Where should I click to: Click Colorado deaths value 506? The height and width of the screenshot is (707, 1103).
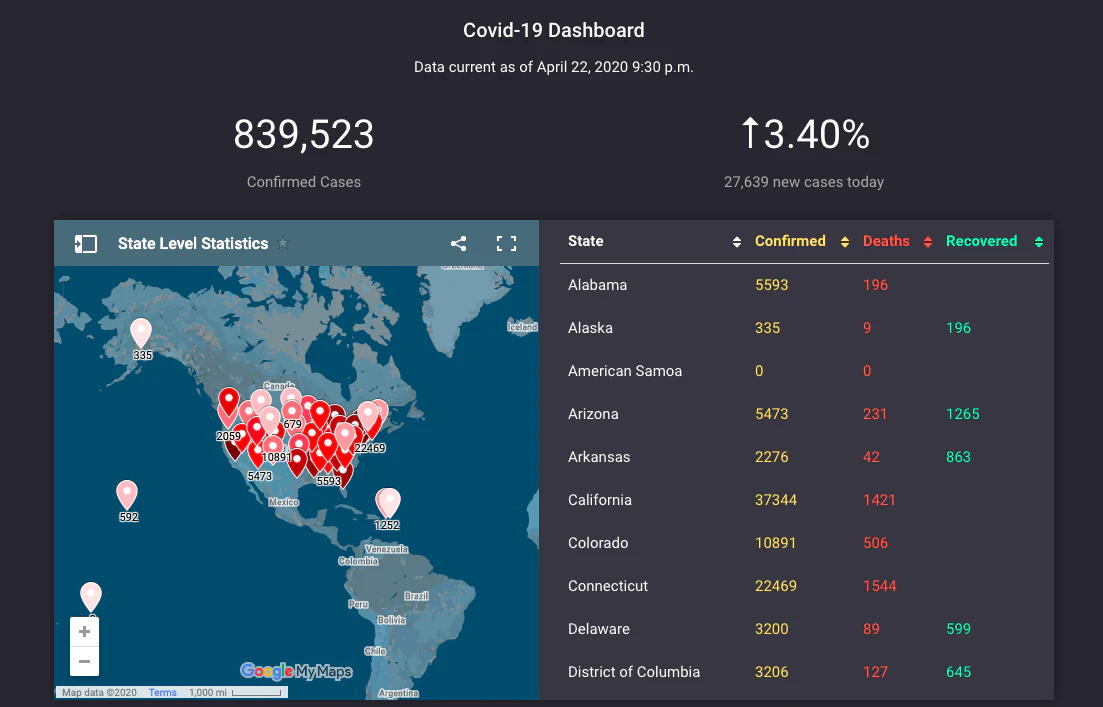click(x=875, y=542)
